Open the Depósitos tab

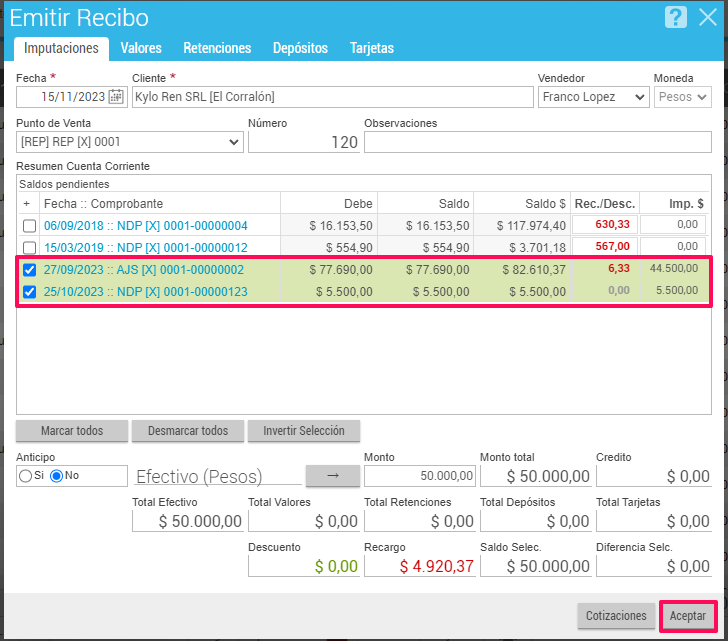[x=300, y=48]
